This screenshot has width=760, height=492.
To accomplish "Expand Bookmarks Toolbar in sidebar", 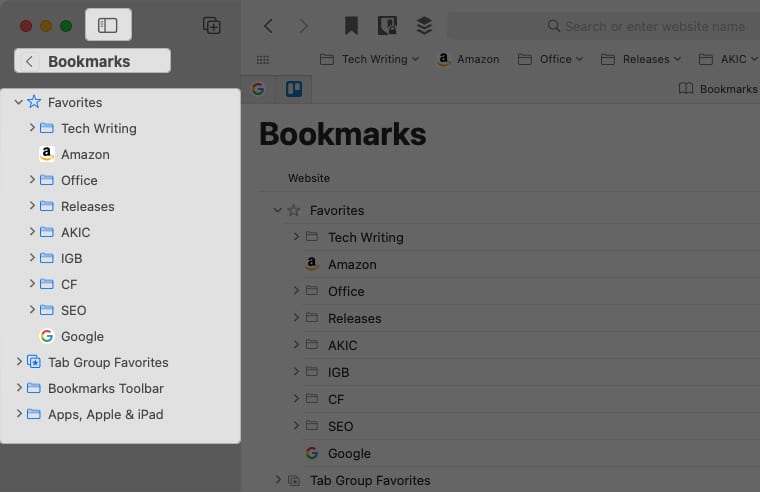I will click(19, 388).
